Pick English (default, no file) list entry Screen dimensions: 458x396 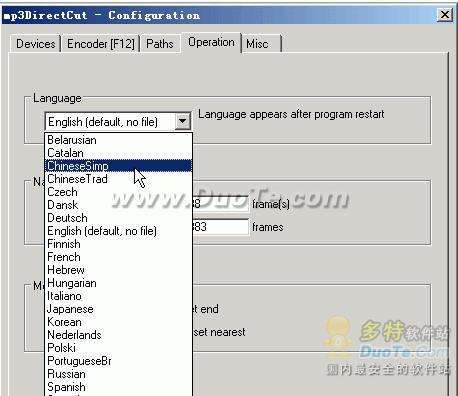tap(118, 231)
